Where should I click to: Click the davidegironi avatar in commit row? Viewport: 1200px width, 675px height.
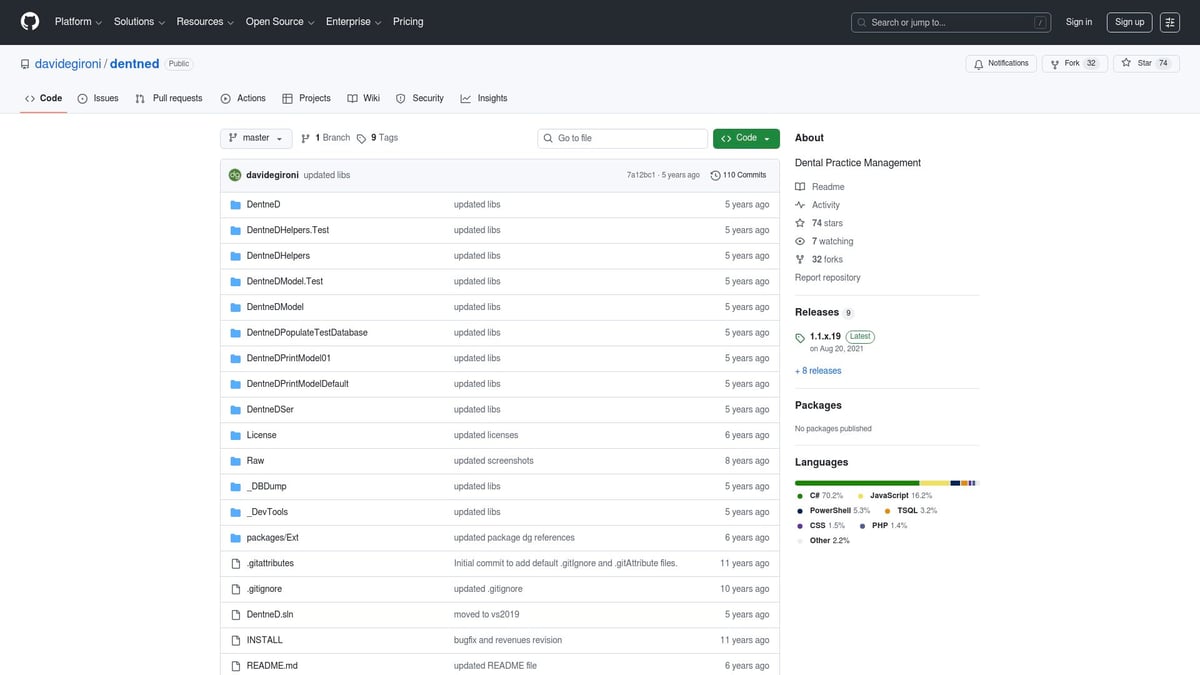(235, 175)
